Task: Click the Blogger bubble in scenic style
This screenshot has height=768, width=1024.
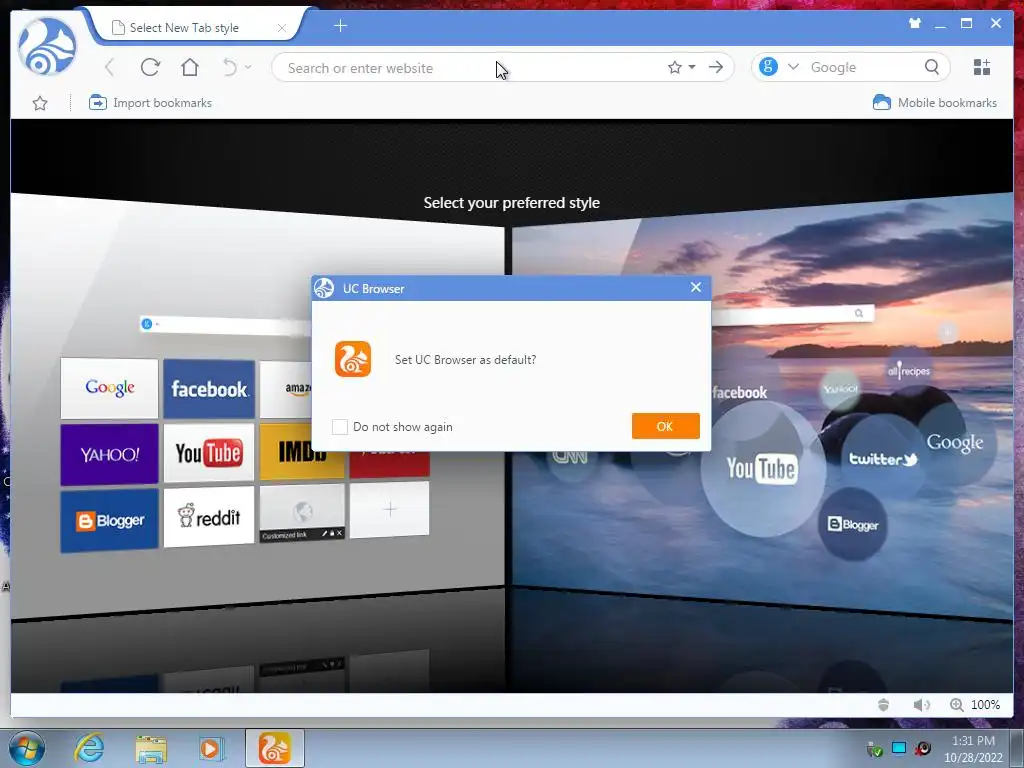Action: [x=853, y=524]
